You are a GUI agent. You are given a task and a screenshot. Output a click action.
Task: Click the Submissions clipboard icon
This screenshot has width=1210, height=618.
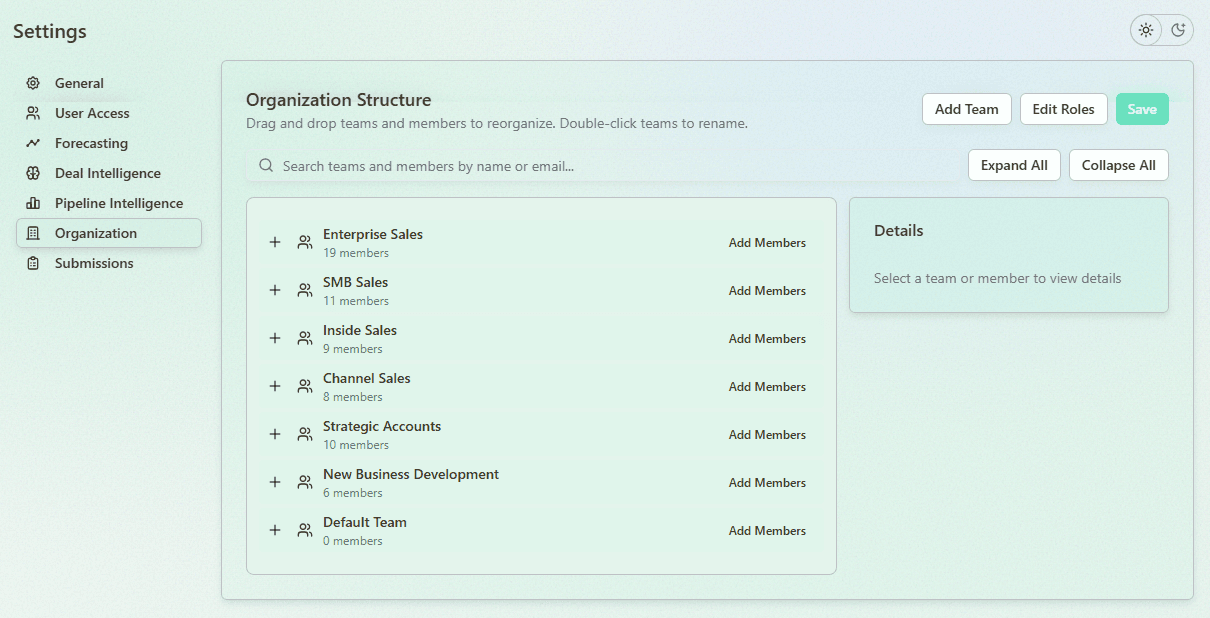pos(33,263)
